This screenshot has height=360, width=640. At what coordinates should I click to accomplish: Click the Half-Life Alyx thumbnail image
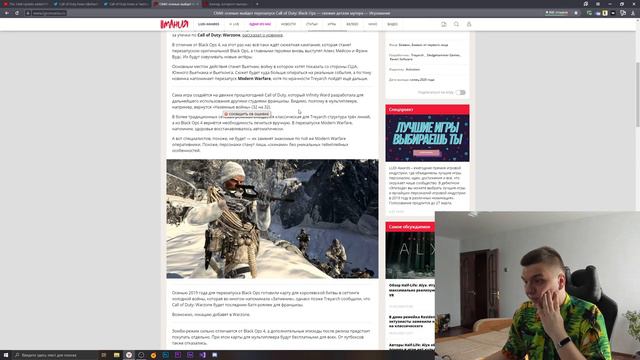[410, 255]
